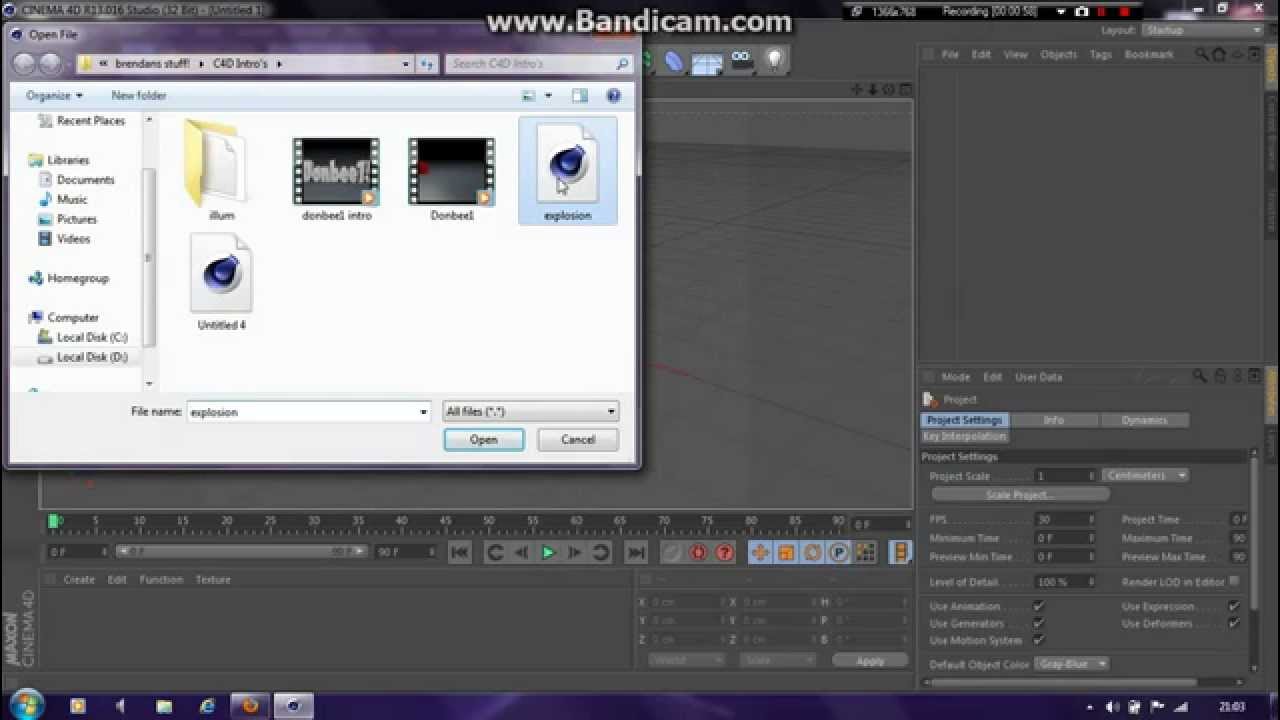Click the red question-mark autokey icon
1280x720 pixels.
point(725,552)
